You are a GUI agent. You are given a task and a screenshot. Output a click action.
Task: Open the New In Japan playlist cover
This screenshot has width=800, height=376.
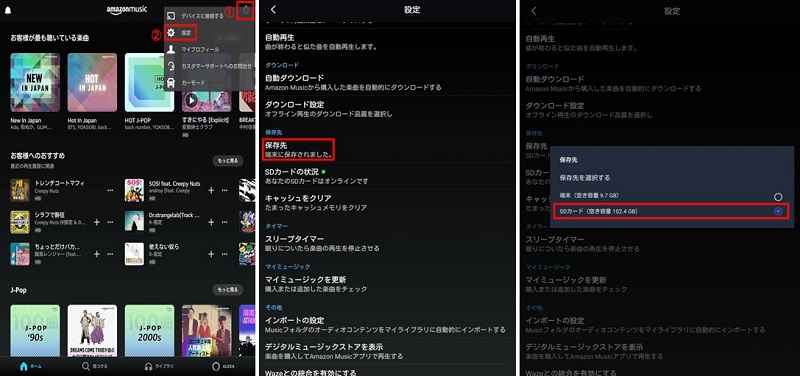(35, 82)
